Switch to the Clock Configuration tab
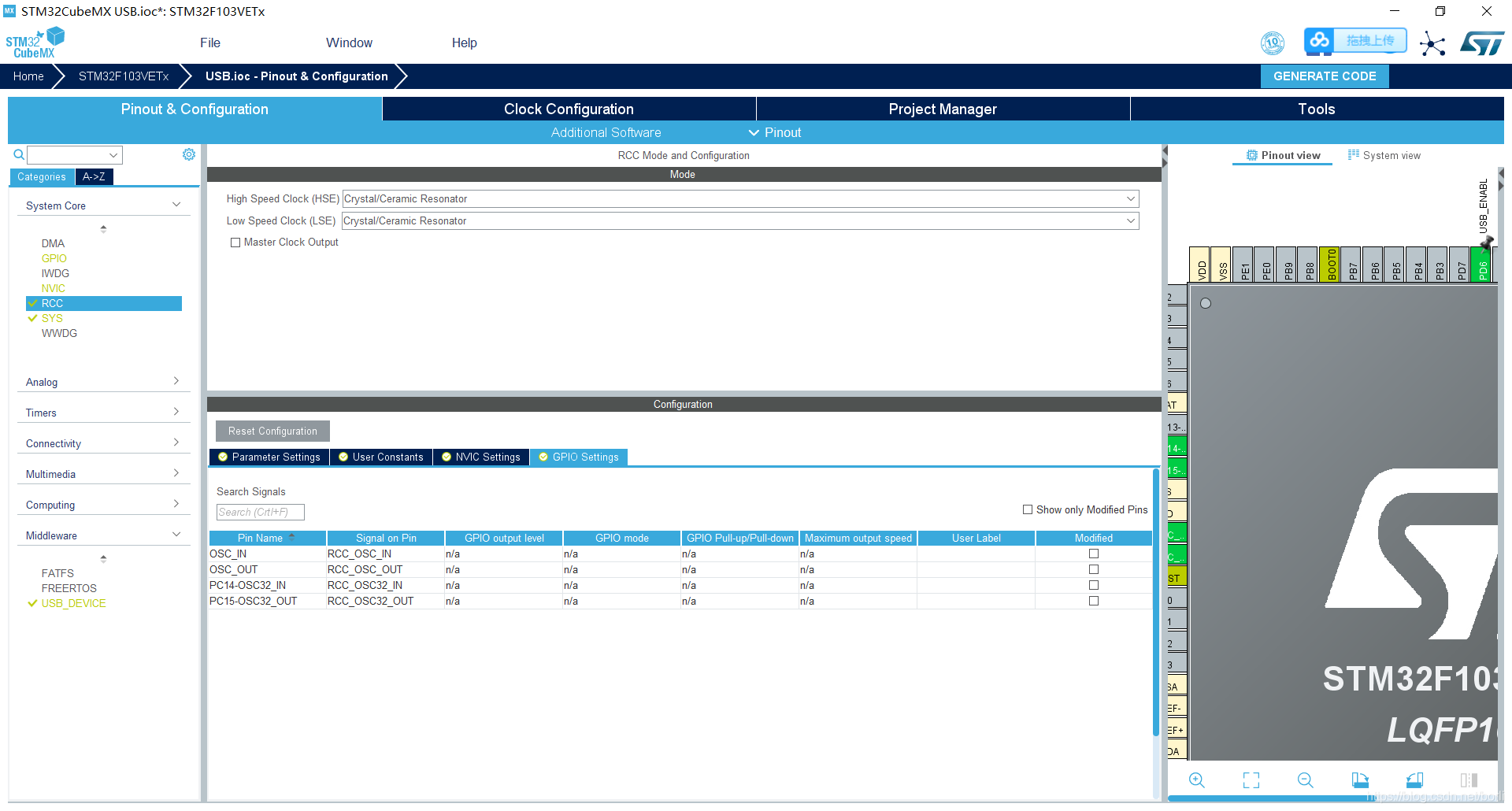The width and height of the screenshot is (1512, 811). (569, 109)
